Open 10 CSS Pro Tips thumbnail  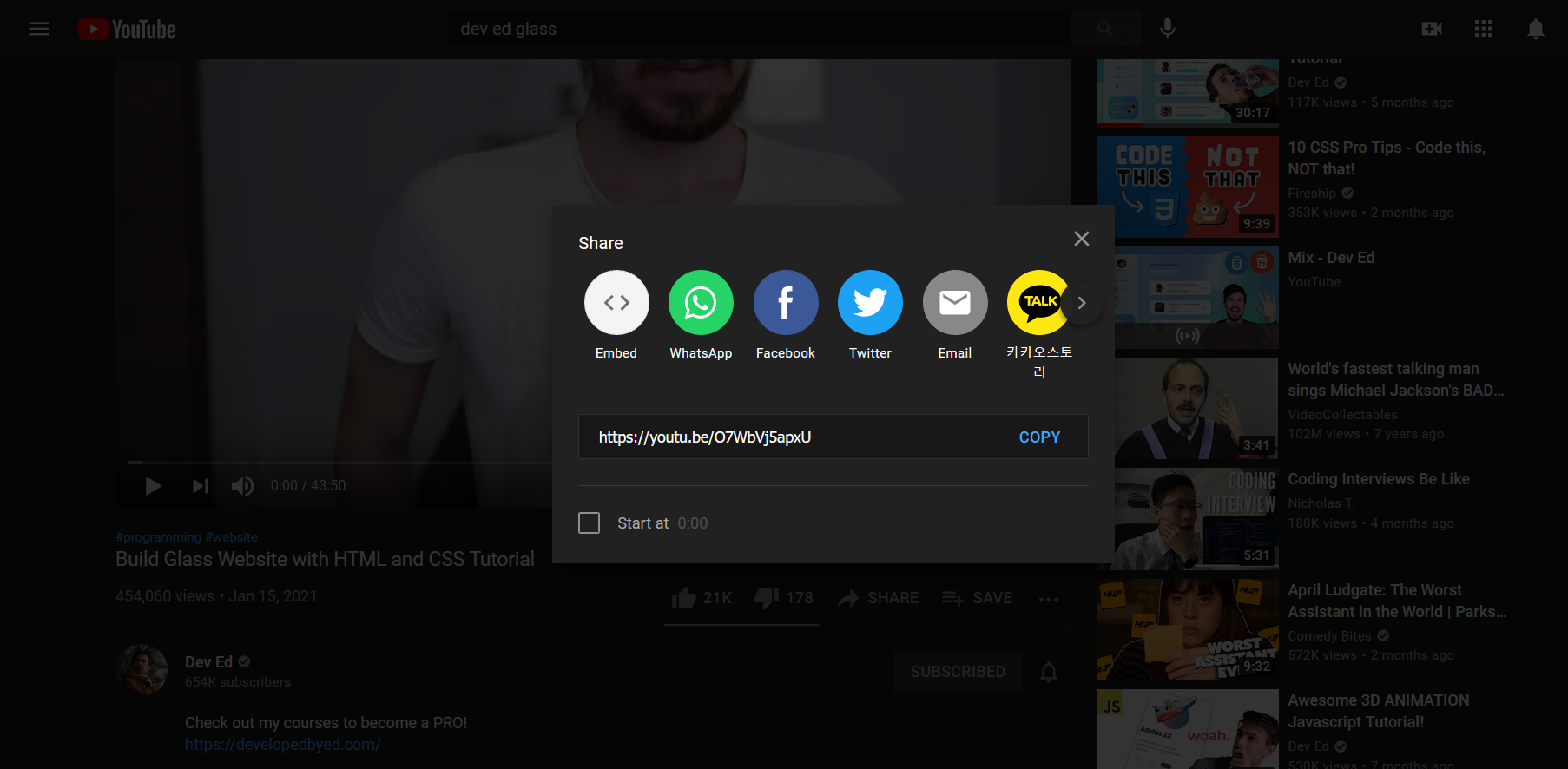point(1188,187)
